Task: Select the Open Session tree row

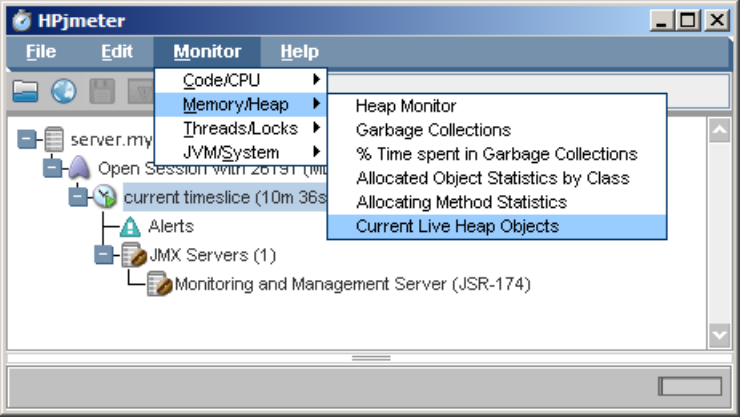Action: pos(212,168)
